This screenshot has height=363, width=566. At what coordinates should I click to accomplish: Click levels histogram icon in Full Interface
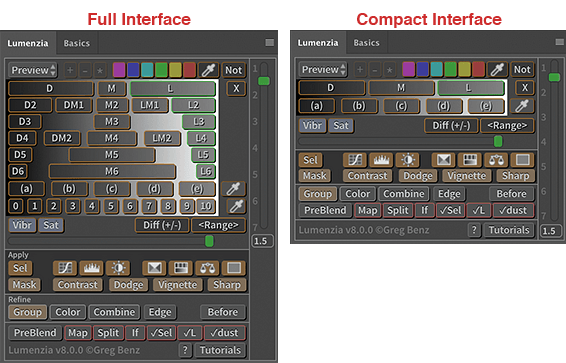click(92, 268)
